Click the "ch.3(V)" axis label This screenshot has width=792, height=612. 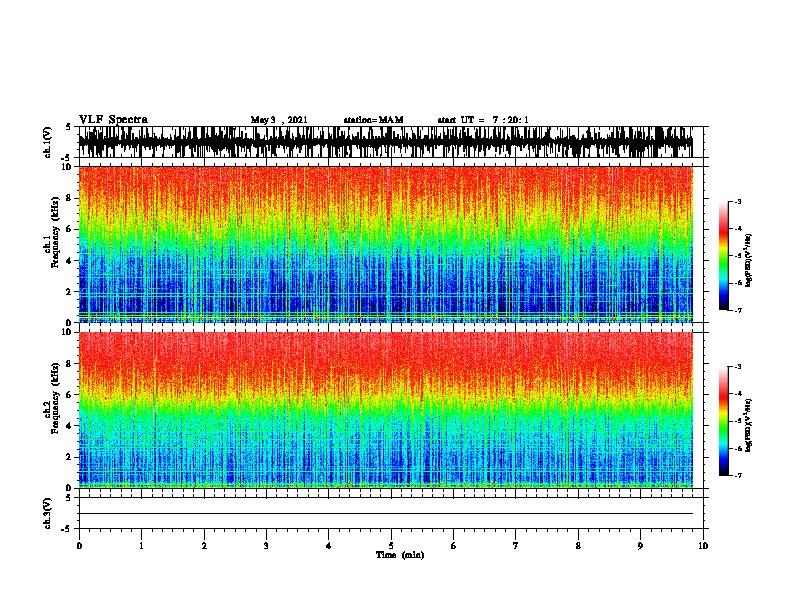pos(48,513)
